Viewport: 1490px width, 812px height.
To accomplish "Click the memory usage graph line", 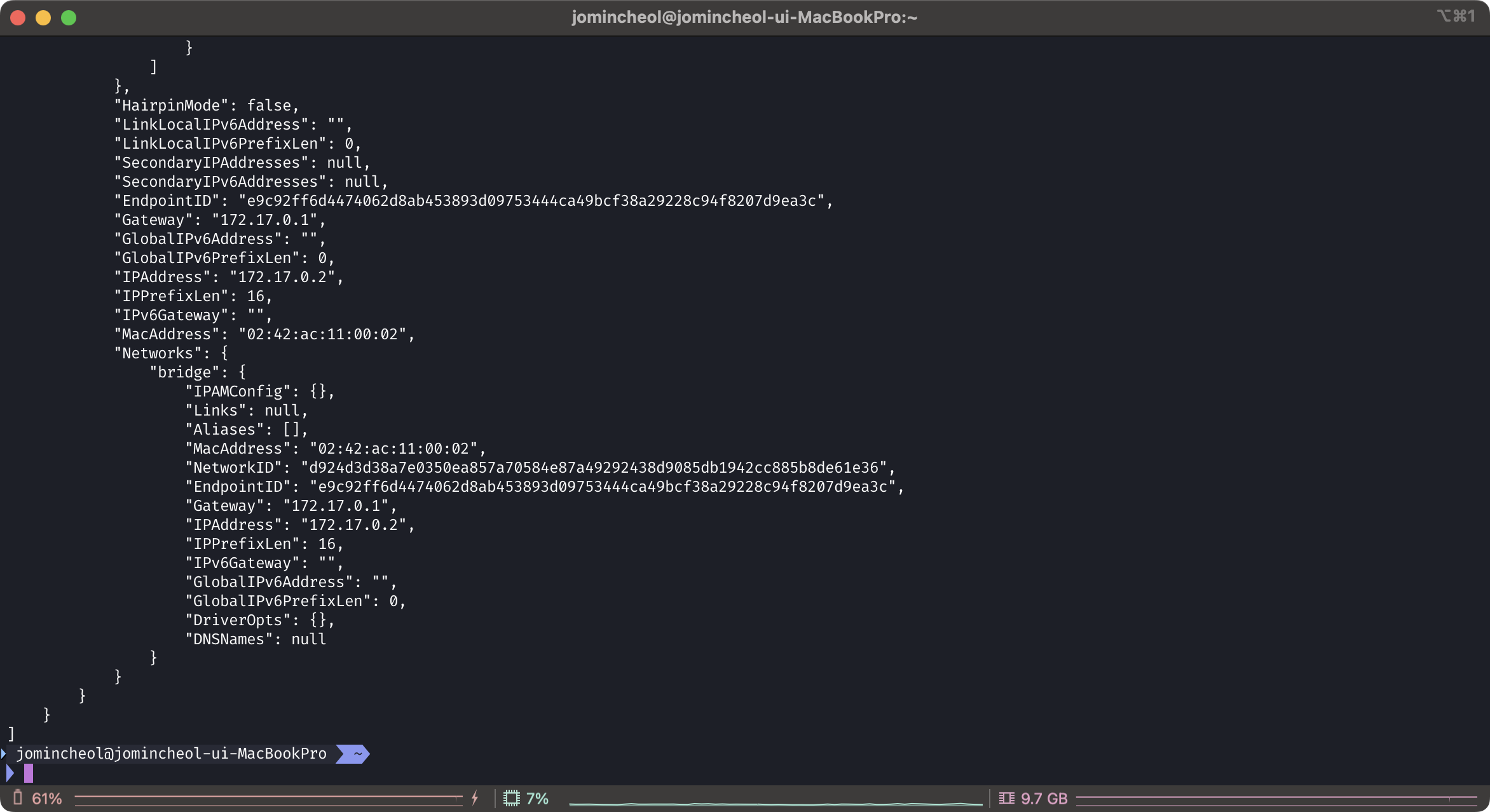I will pos(1275,797).
